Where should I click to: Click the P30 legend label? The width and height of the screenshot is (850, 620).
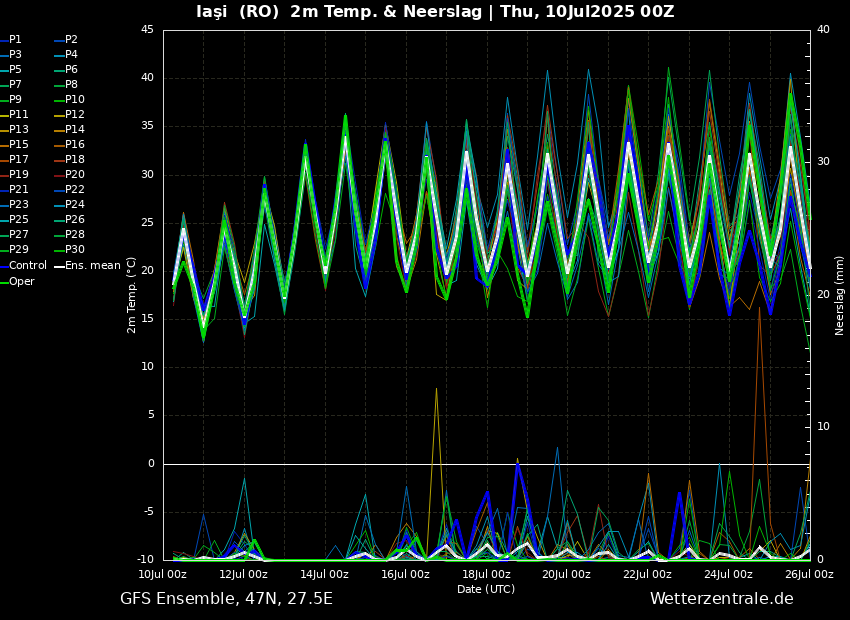[75, 250]
